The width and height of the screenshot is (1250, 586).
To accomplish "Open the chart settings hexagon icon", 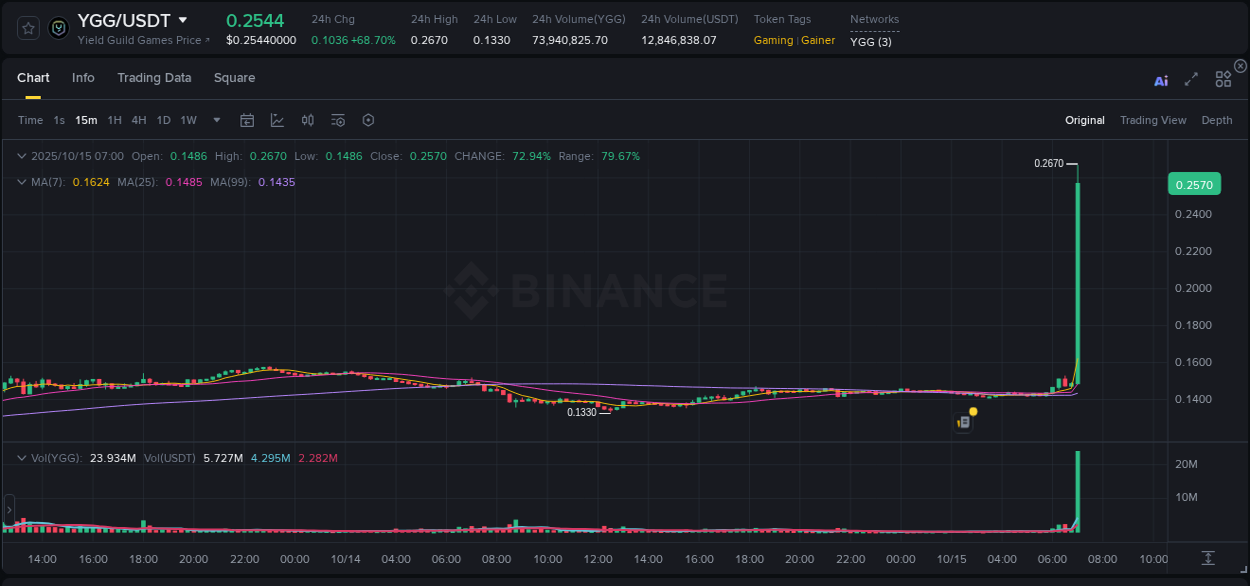I will click(x=368, y=120).
